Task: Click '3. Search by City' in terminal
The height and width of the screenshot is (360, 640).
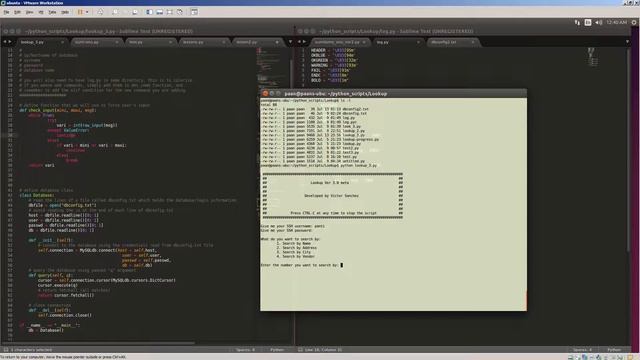Action: [293, 252]
